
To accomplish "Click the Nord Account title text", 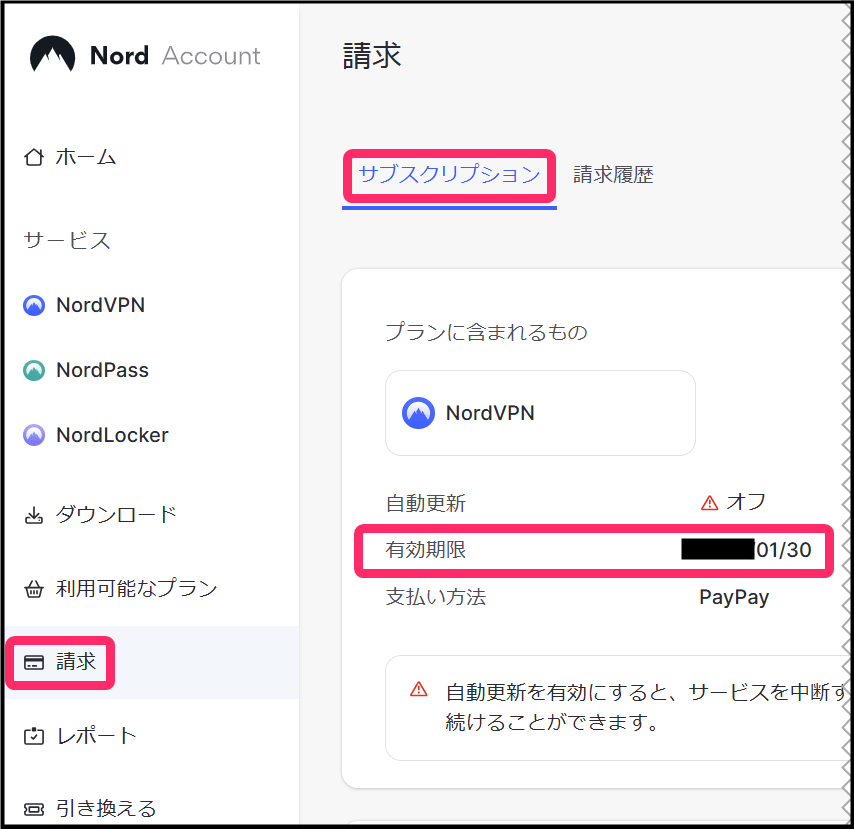I will coord(175,56).
